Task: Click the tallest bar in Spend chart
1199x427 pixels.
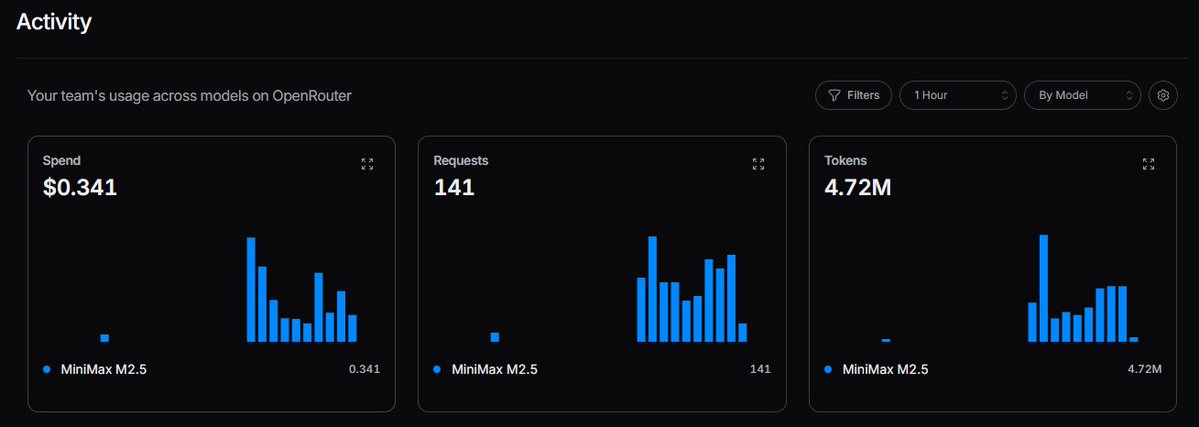Action: pos(251,289)
